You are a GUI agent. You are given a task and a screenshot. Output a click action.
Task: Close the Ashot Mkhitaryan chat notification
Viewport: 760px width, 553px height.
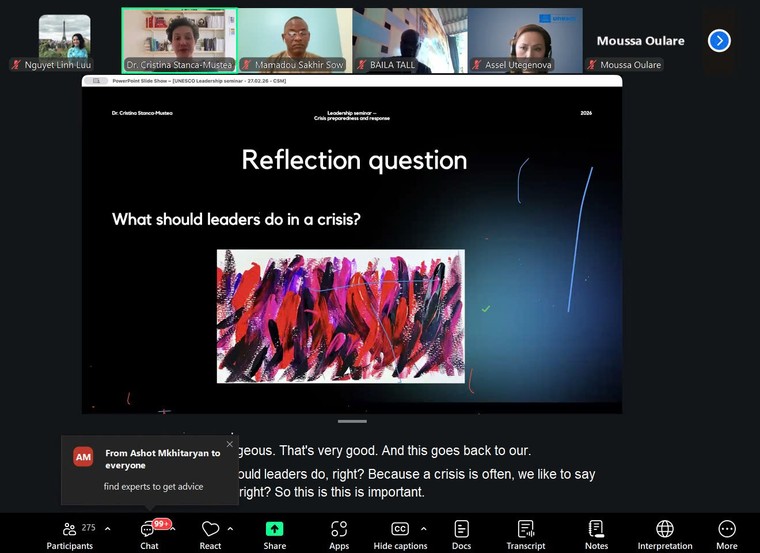coord(229,445)
